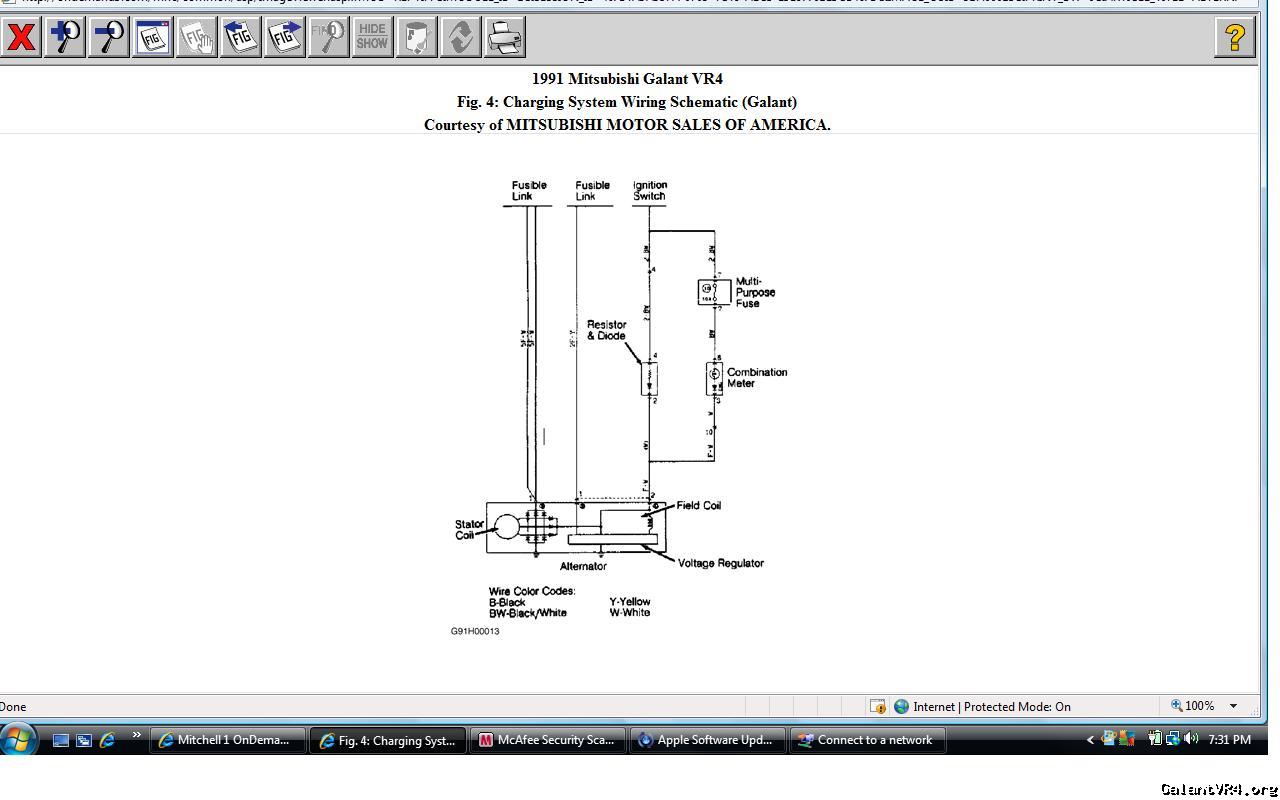Click the zoom magnifier in status bar
The height and width of the screenshot is (800, 1280).
click(1177, 706)
